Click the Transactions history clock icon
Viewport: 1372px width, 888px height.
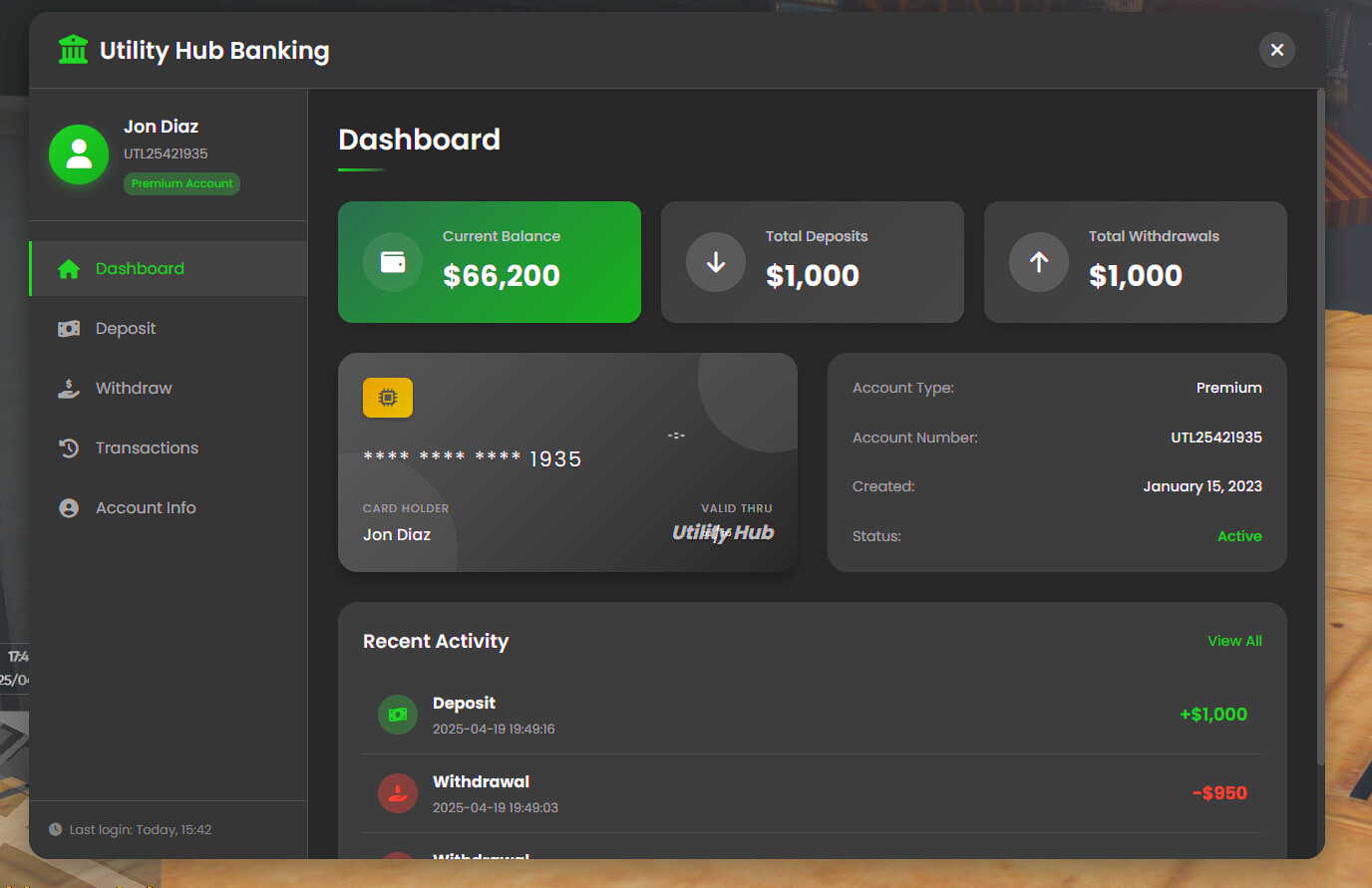coord(69,448)
